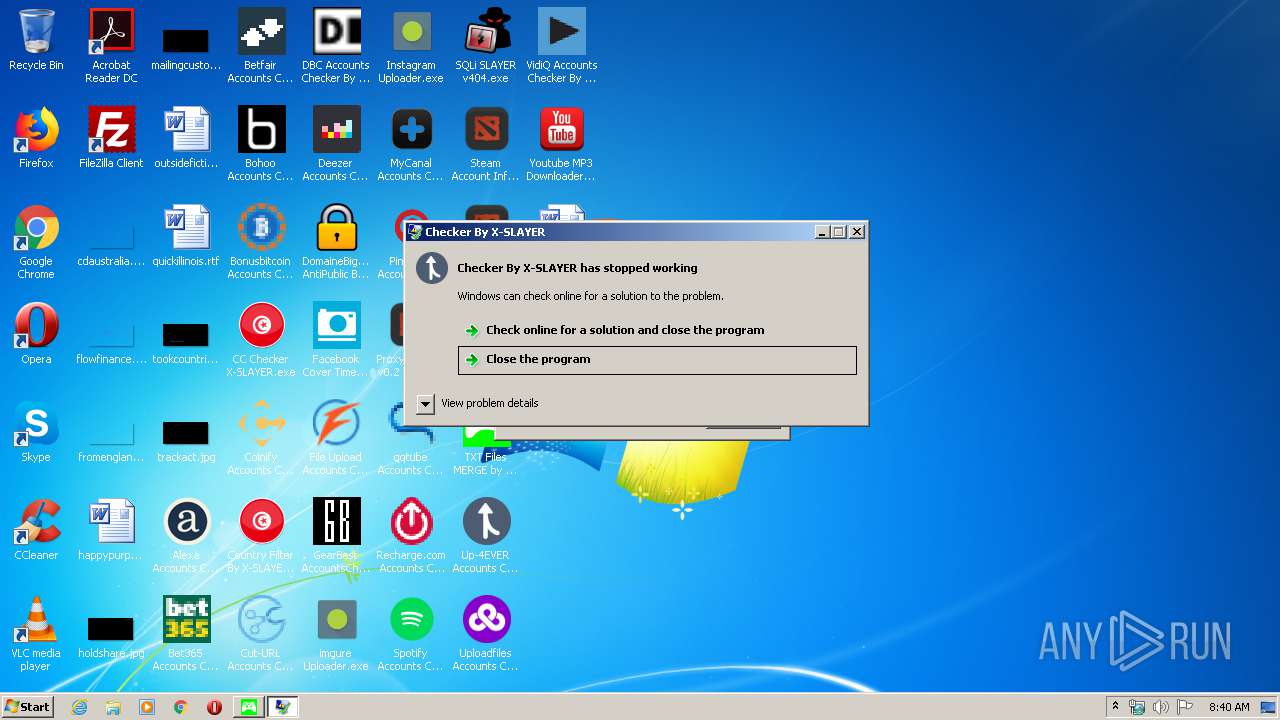Switch to the green taskbar application
The image size is (1280, 720).
(248, 707)
